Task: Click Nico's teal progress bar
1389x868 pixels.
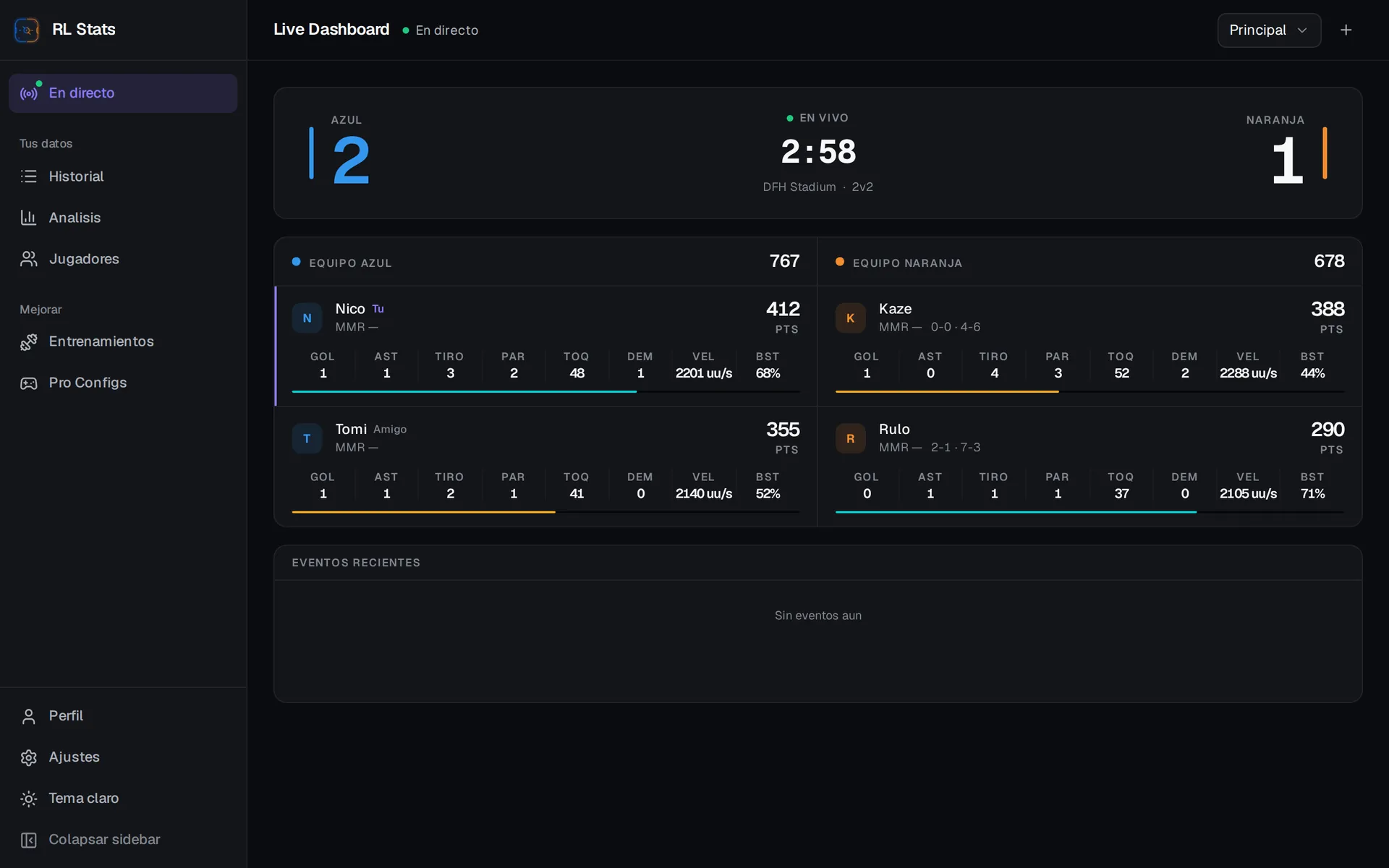Action: (464, 391)
